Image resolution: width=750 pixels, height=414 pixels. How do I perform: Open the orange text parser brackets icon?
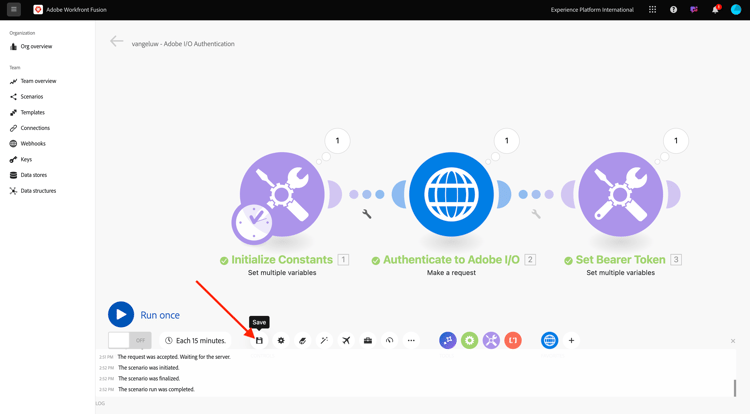coord(513,340)
